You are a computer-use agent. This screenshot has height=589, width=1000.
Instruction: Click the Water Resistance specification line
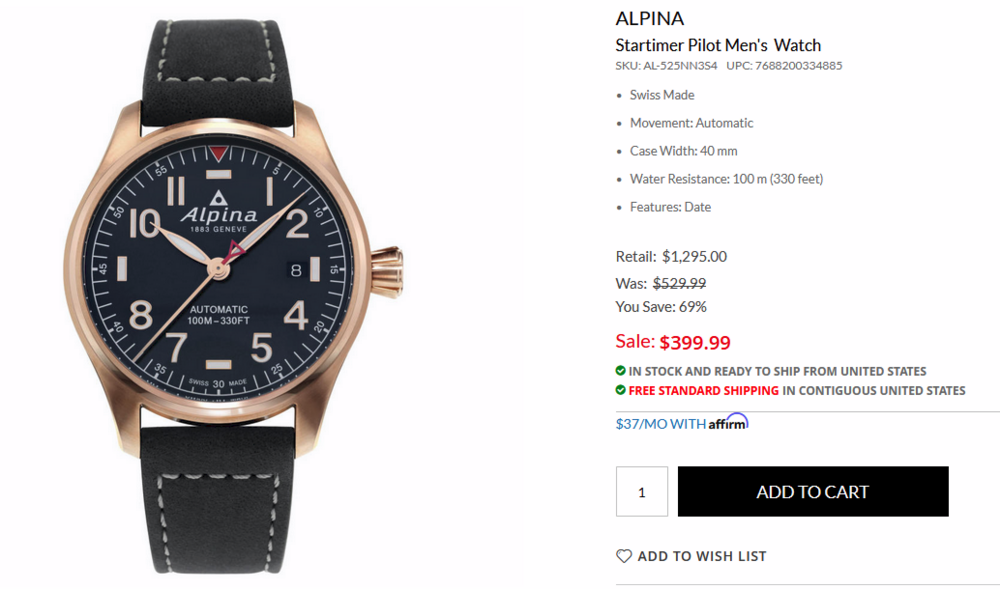(726, 179)
